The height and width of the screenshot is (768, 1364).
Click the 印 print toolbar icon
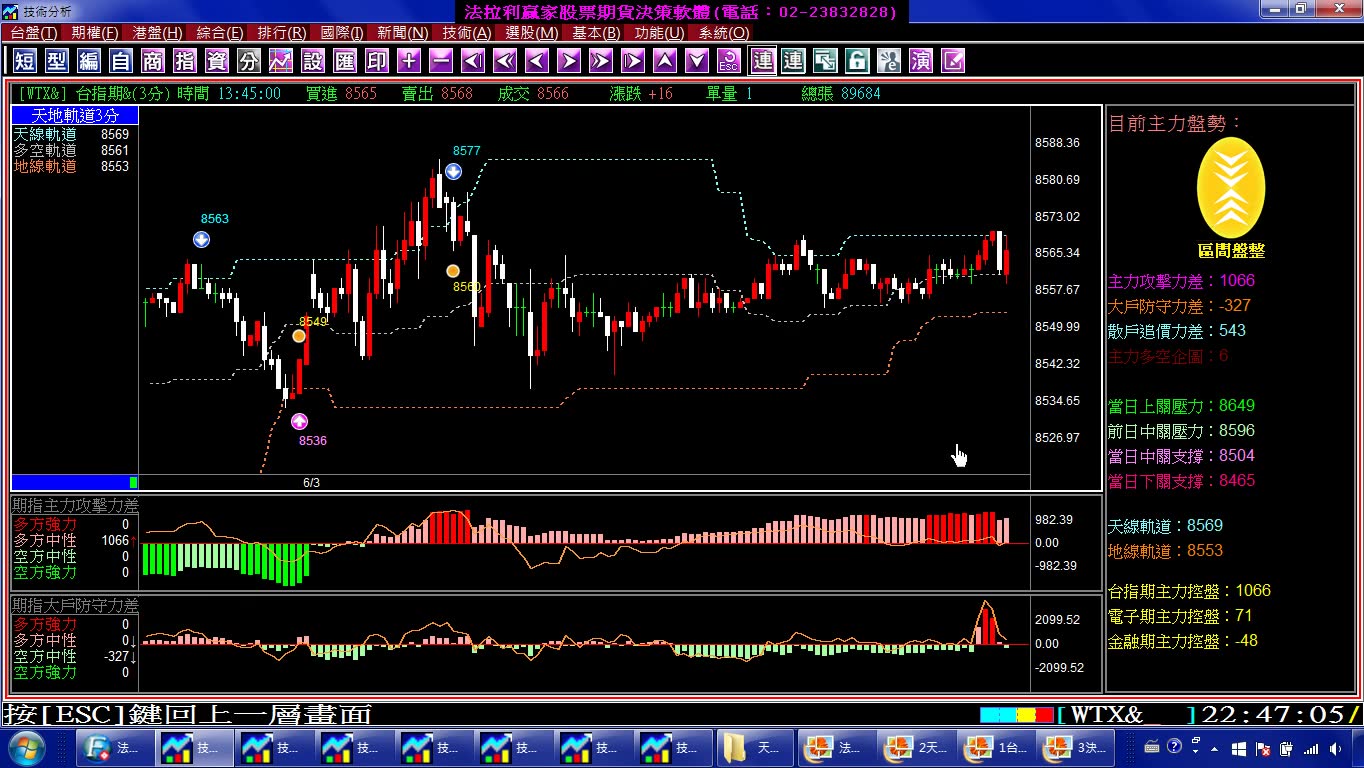pyautogui.click(x=377, y=61)
